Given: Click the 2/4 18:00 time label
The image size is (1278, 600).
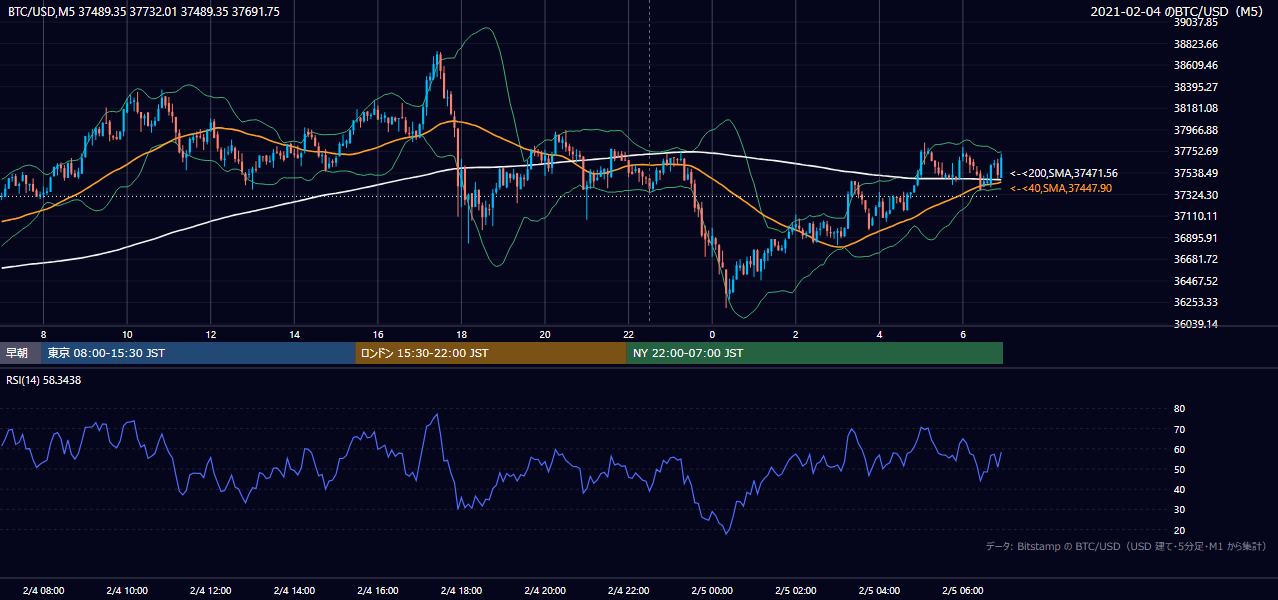Looking at the screenshot, I should click(x=461, y=590).
